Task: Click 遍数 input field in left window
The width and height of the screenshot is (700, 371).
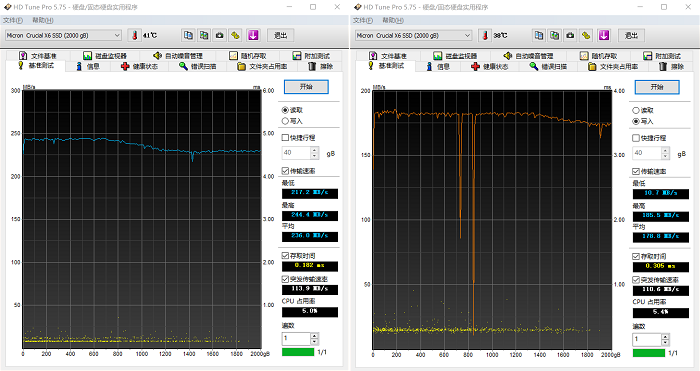Action: point(296,339)
